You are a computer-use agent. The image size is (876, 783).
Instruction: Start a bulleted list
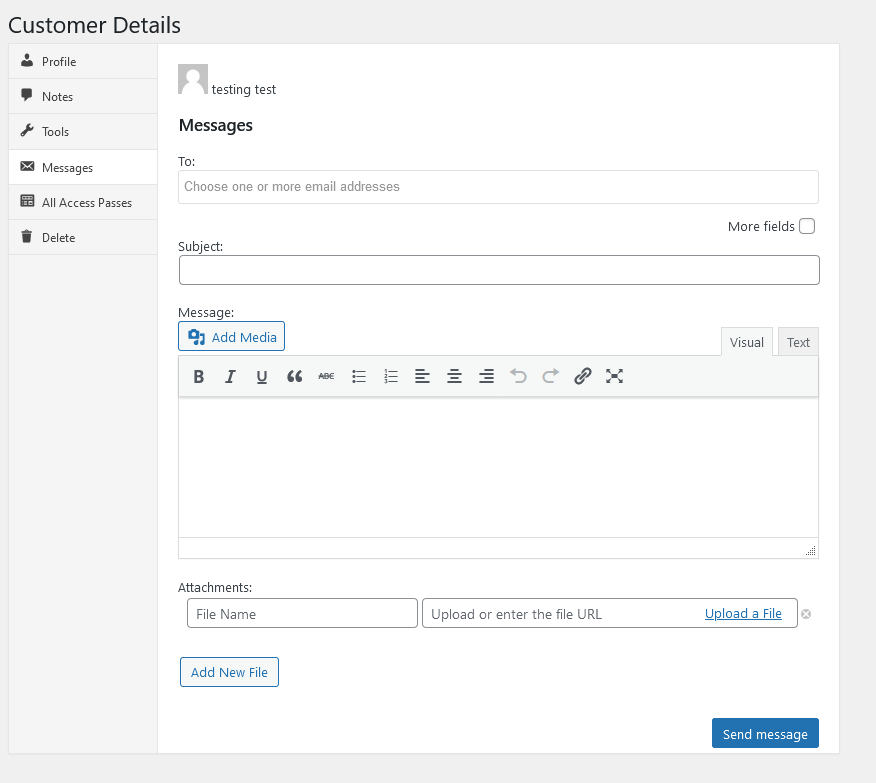(359, 377)
